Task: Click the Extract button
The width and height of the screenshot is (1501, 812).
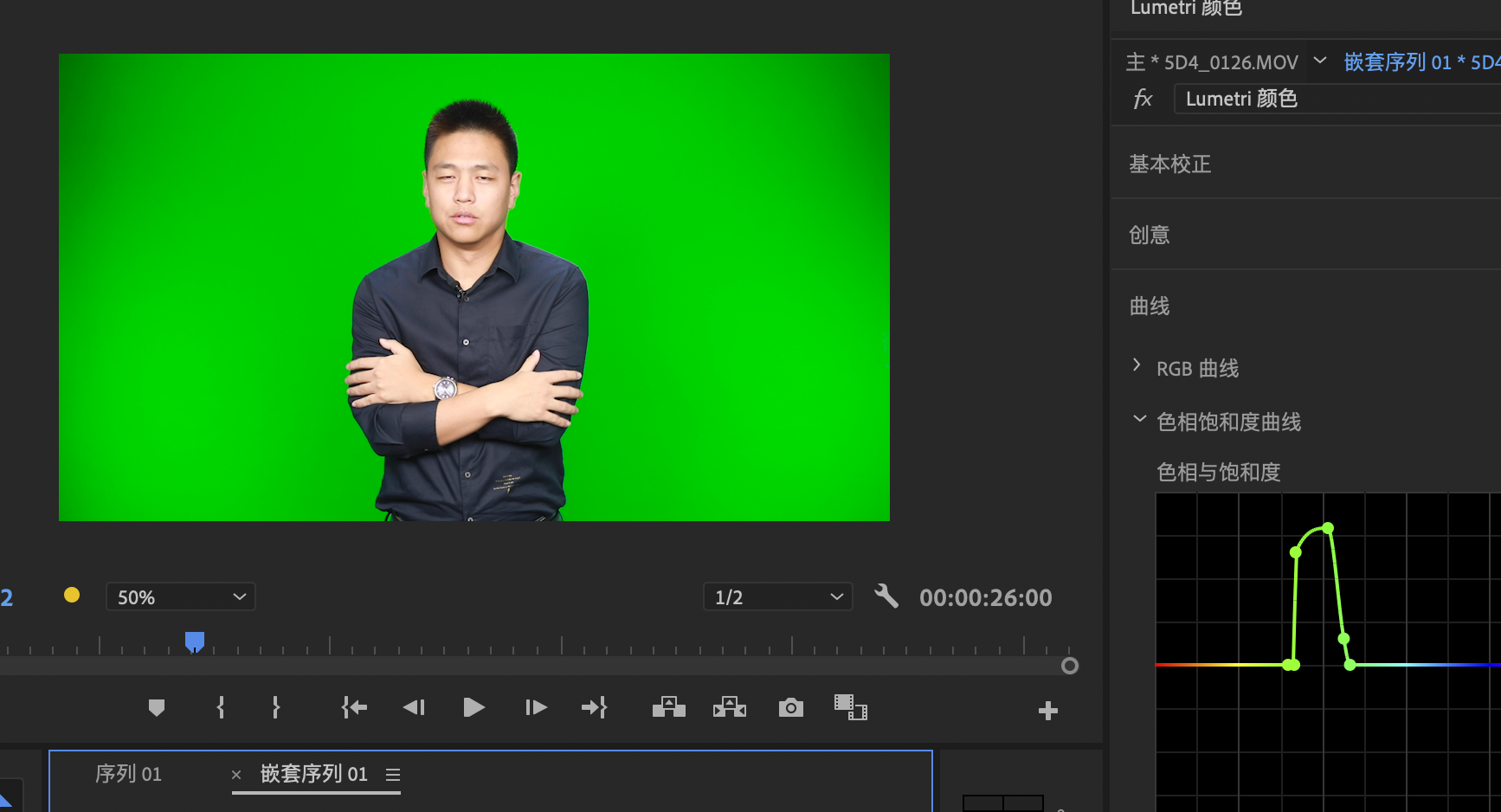Action: pyautogui.click(x=730, y=707)
